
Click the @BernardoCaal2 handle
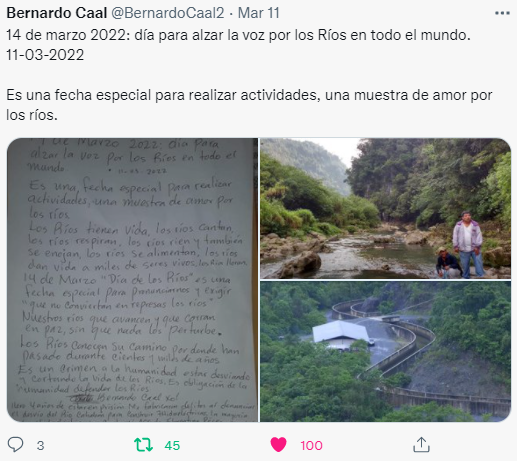[x=167, y=13]
